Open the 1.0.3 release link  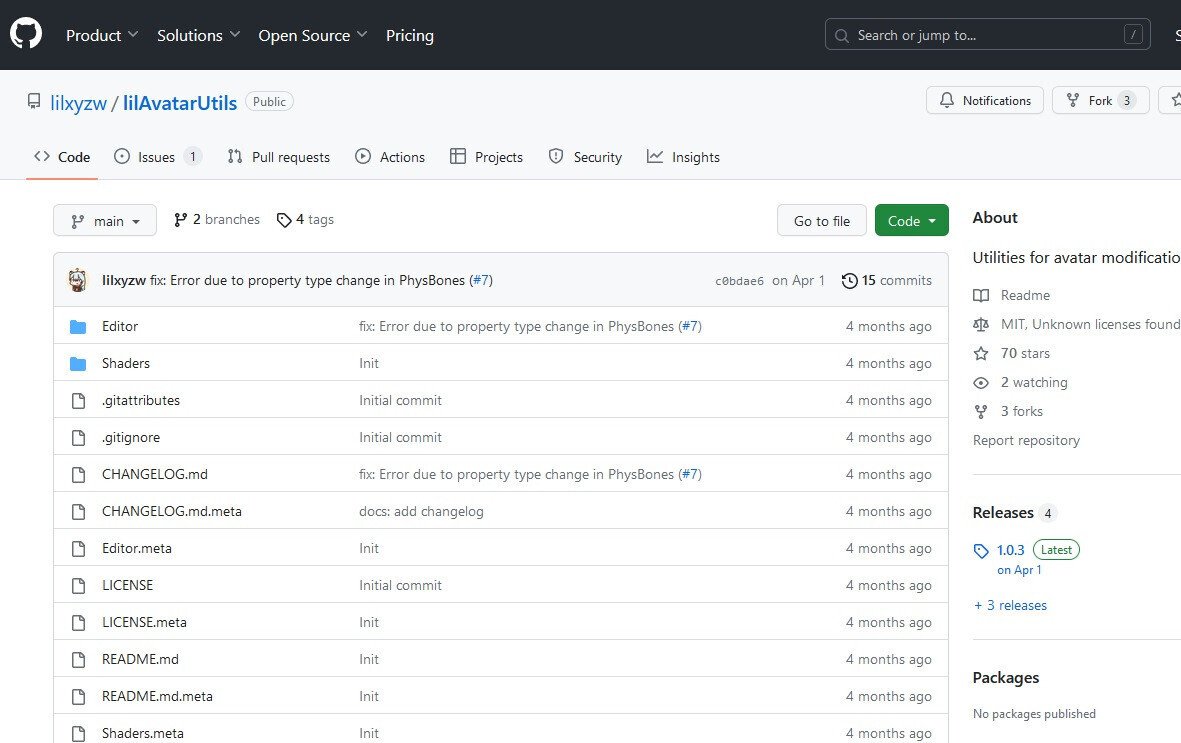(1010, 550)
